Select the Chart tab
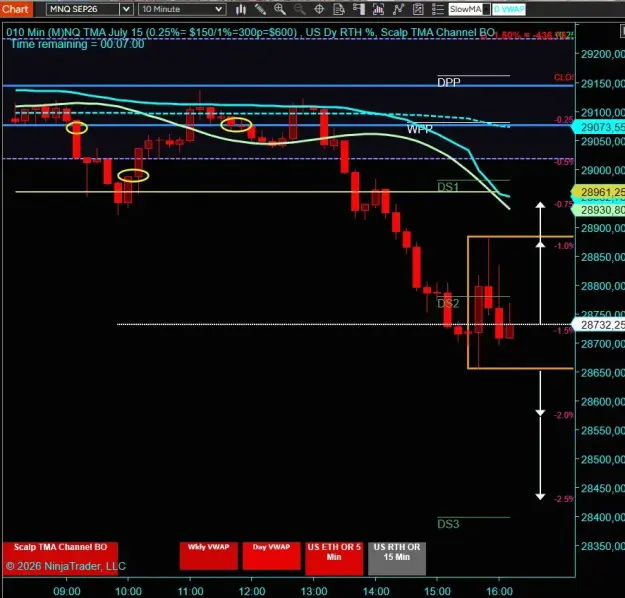The height and width of the screenshot is (598, 625). [16, 9]
